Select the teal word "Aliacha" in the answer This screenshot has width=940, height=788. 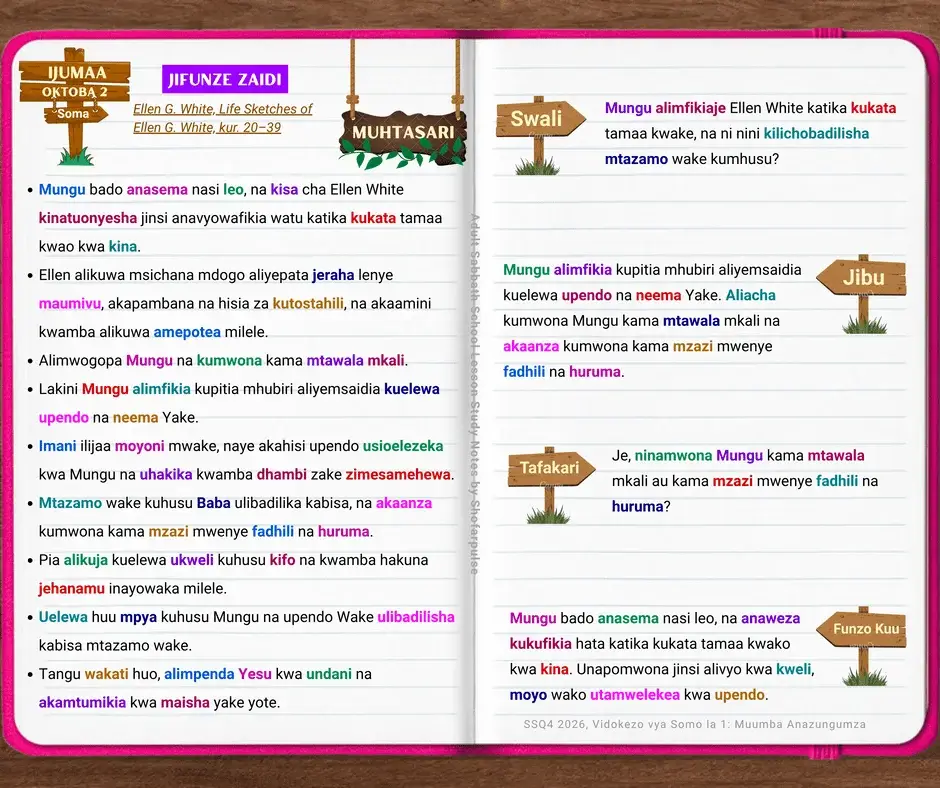pos(751,295)
